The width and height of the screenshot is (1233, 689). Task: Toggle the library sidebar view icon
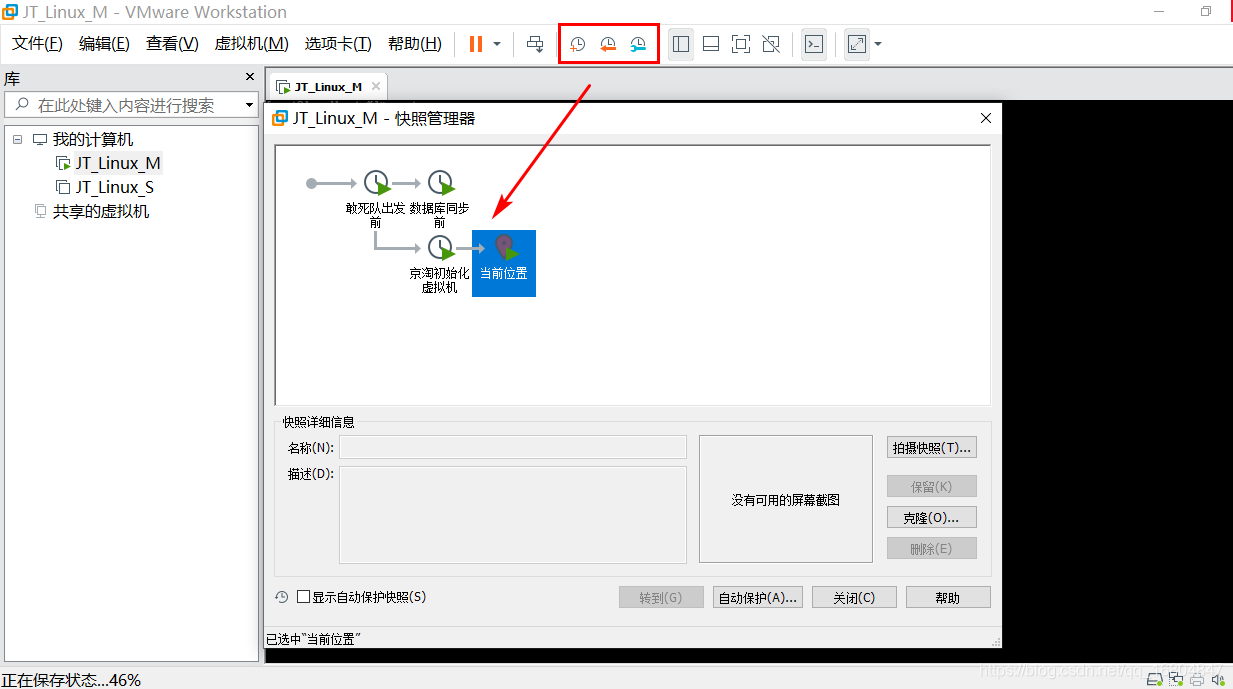point(681,44)
